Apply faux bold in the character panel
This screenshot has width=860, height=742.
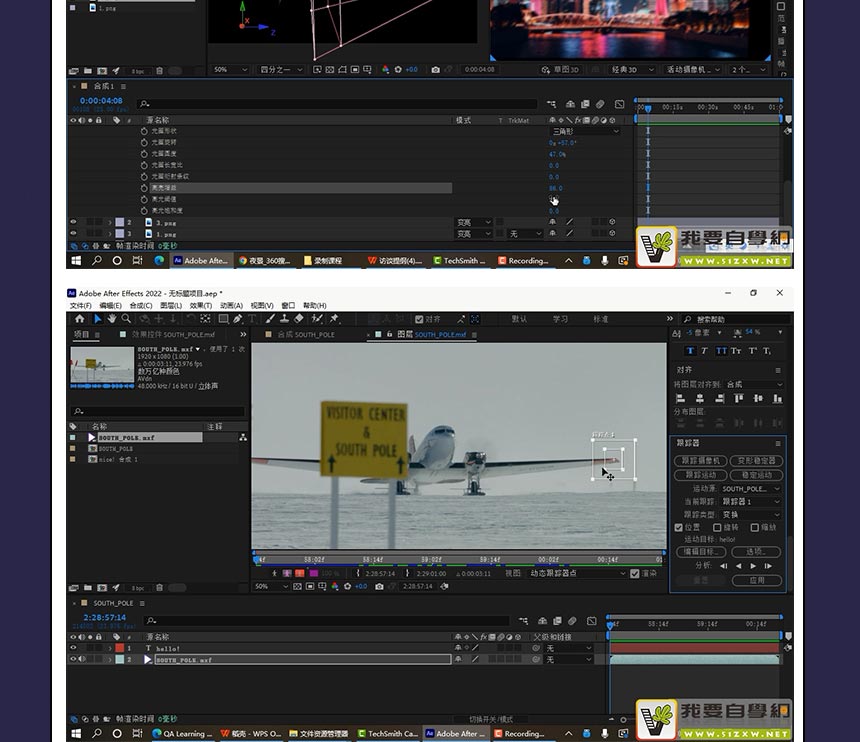(690, 351)
